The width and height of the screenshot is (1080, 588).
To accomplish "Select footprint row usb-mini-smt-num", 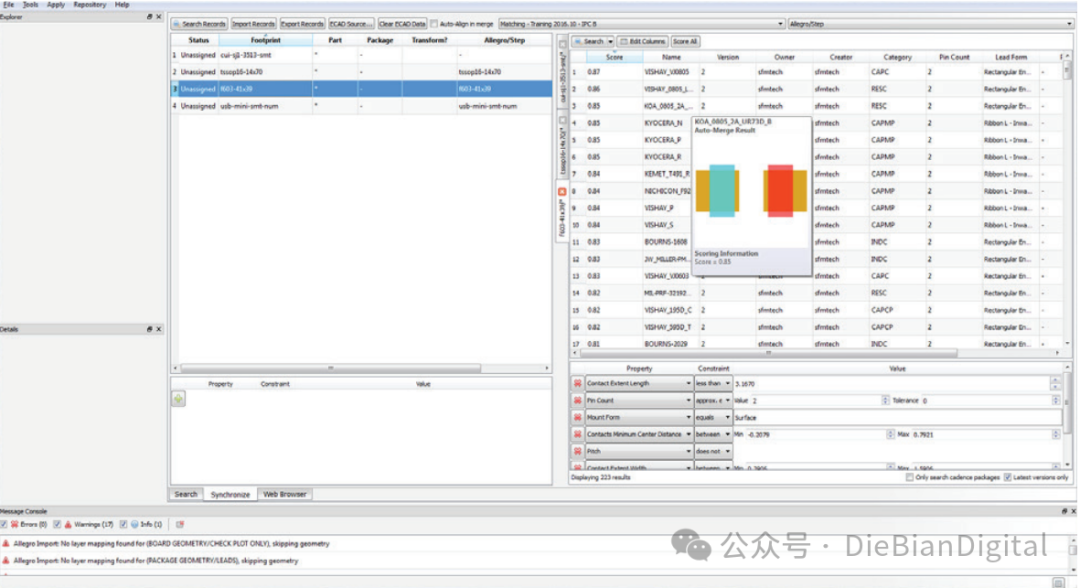I will click(x=361, y=106).
